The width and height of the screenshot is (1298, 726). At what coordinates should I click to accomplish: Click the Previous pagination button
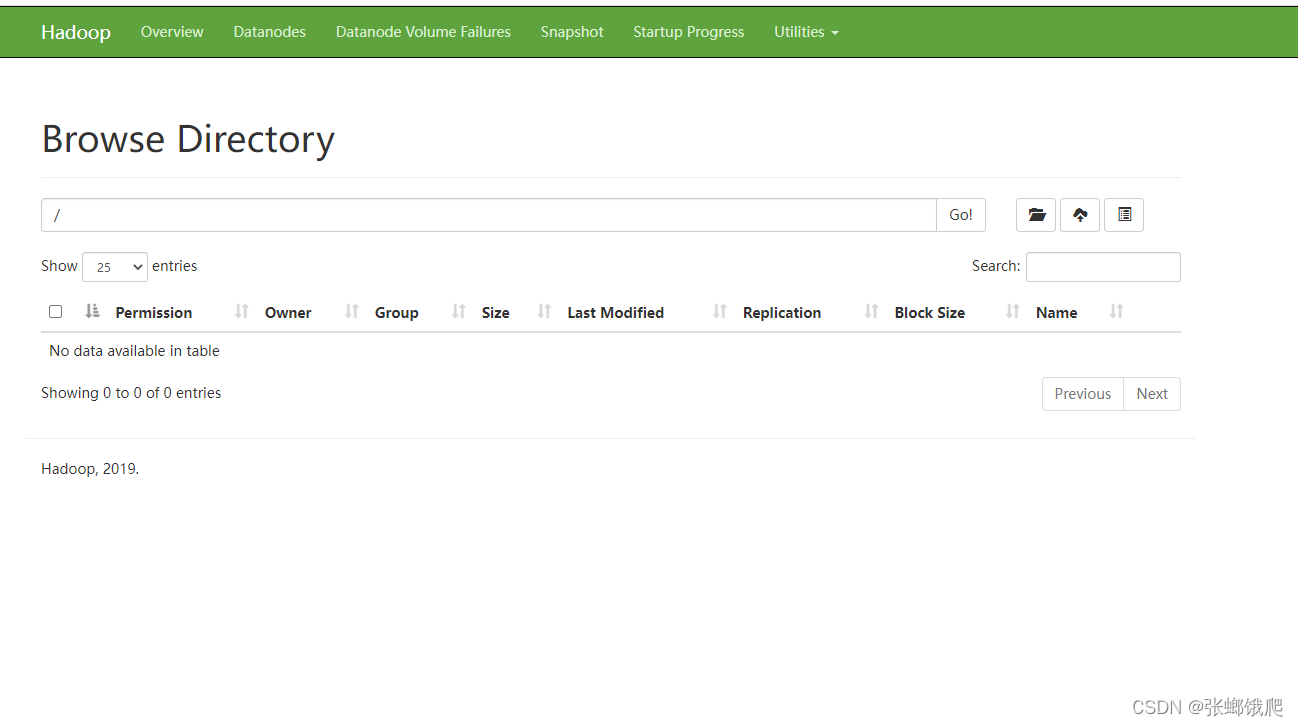point(1083,394)
